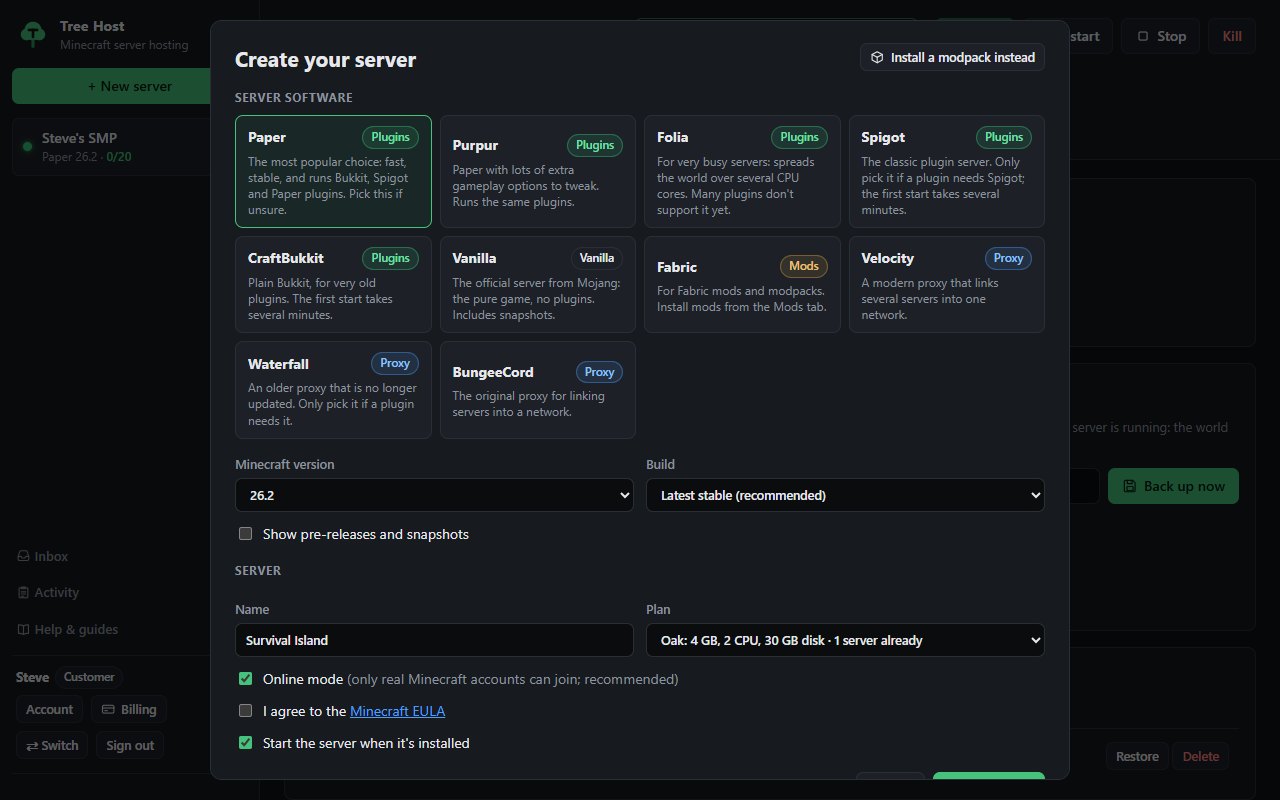1280x800 pixels.
Task: Choose the Spigot server software card
Action: coord(947,171)
